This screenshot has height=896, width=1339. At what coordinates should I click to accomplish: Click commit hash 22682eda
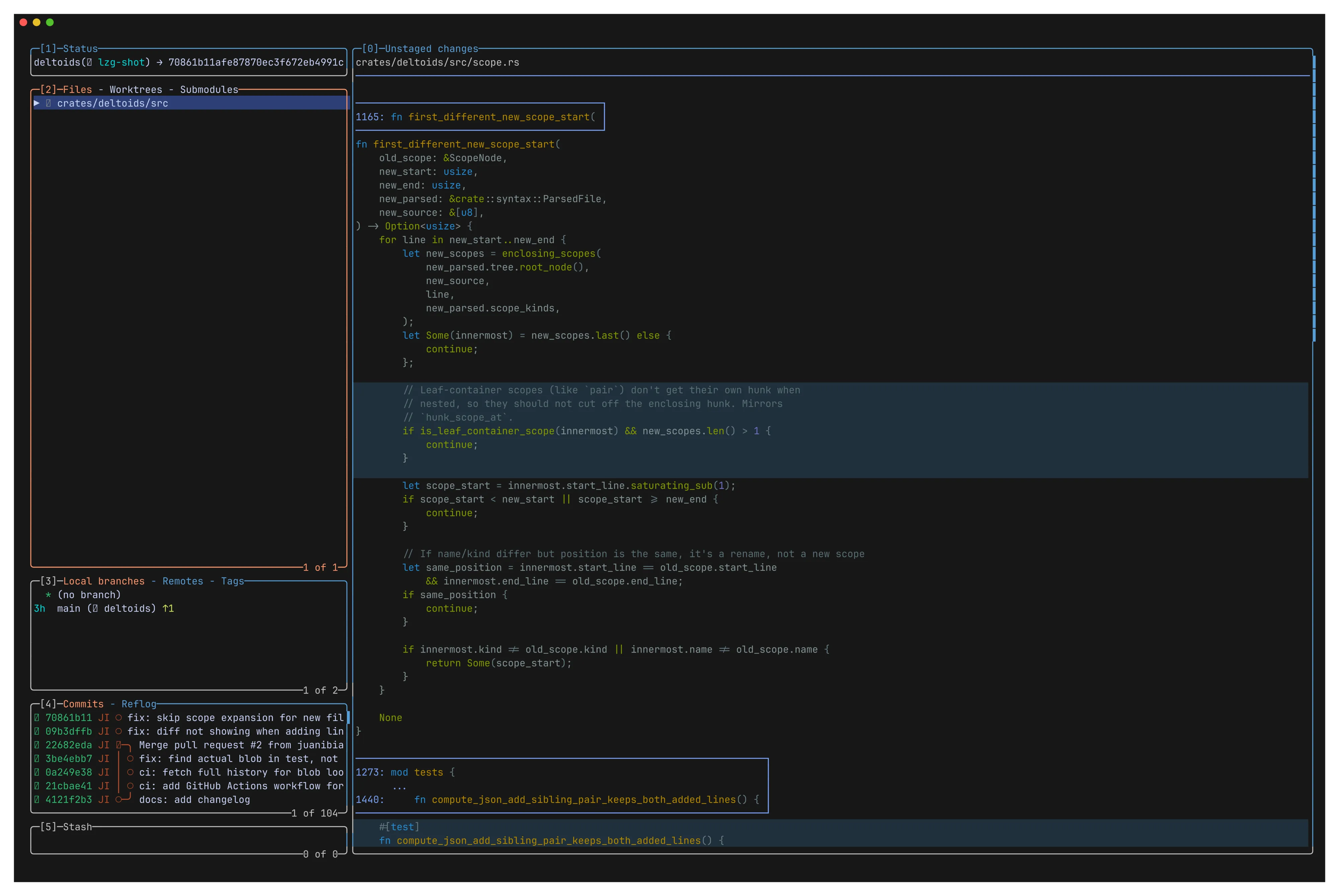coord(69,745)
